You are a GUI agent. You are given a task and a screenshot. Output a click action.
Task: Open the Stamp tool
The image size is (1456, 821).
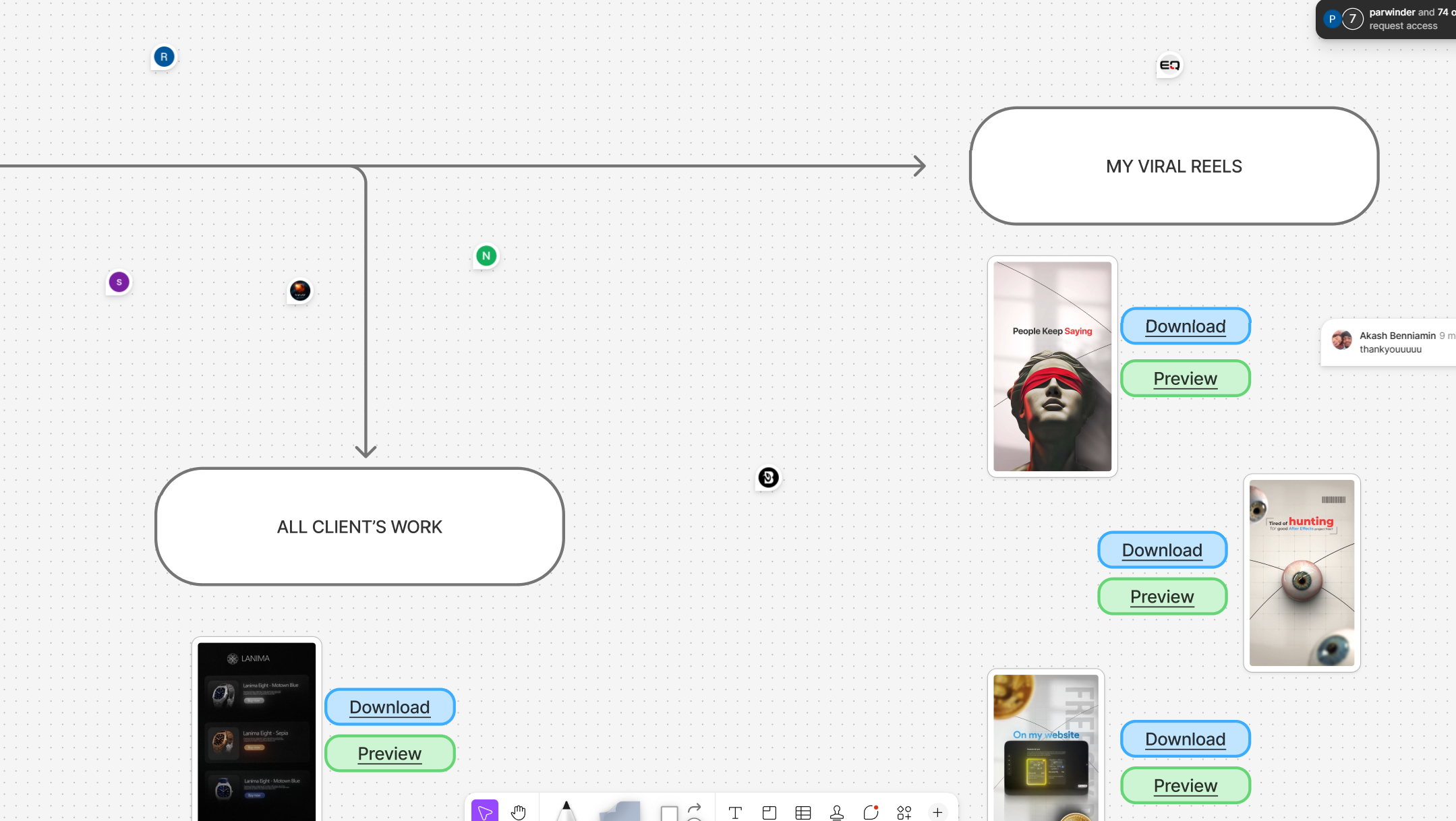[x=836, y=812]
